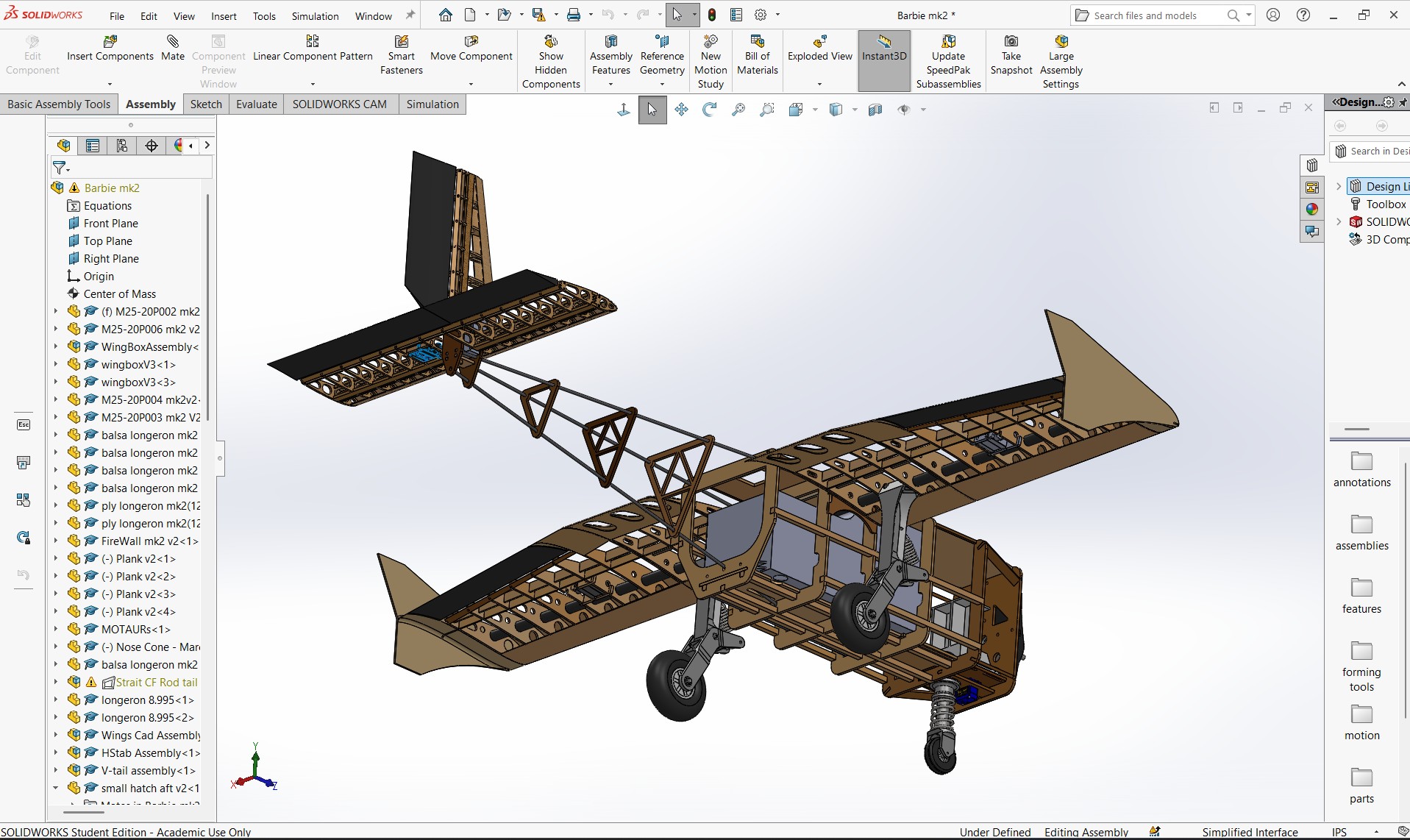Open the units IPS status bar dropdown
The image size is (1410, 840).
point(1376,832)
